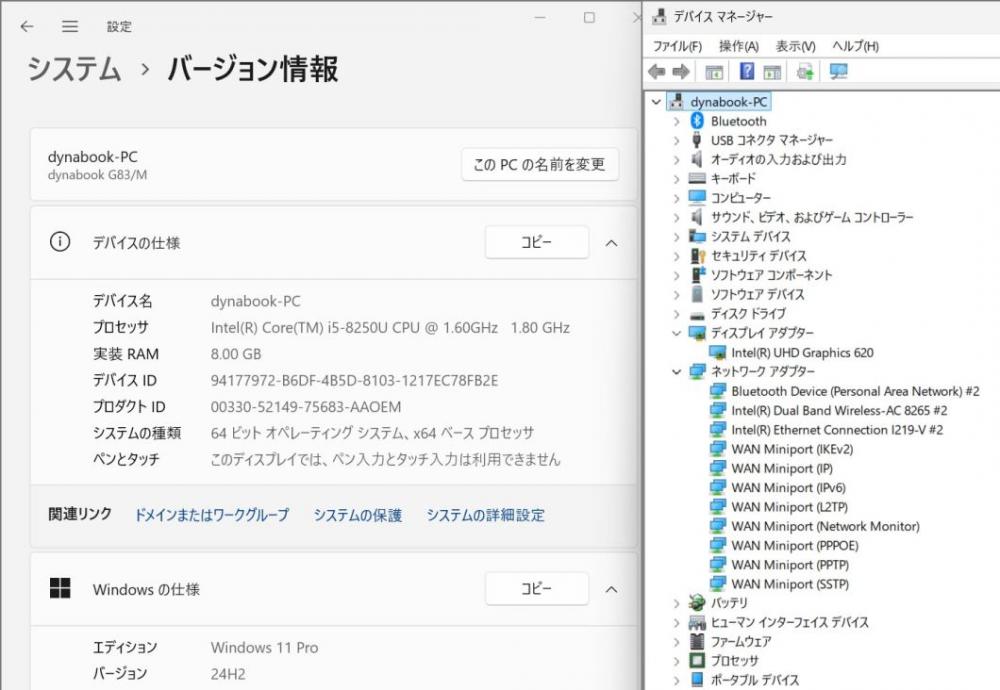This screenshot has height=690, width=1000.
Task: Click scan for hardware changes monitor icon
Action: click(x=838, y=71)
